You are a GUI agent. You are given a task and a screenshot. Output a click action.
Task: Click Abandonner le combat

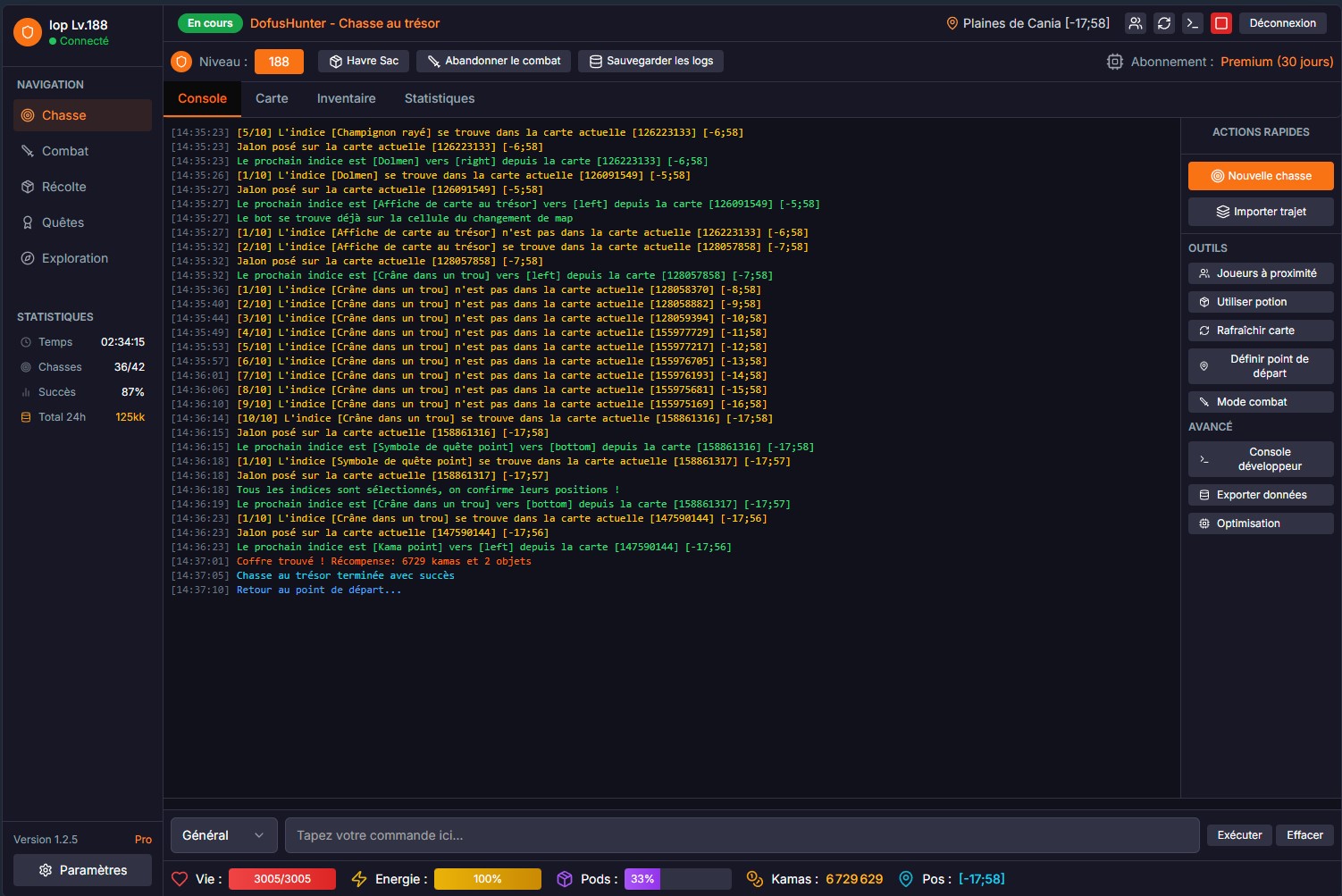tap(493, 61)
